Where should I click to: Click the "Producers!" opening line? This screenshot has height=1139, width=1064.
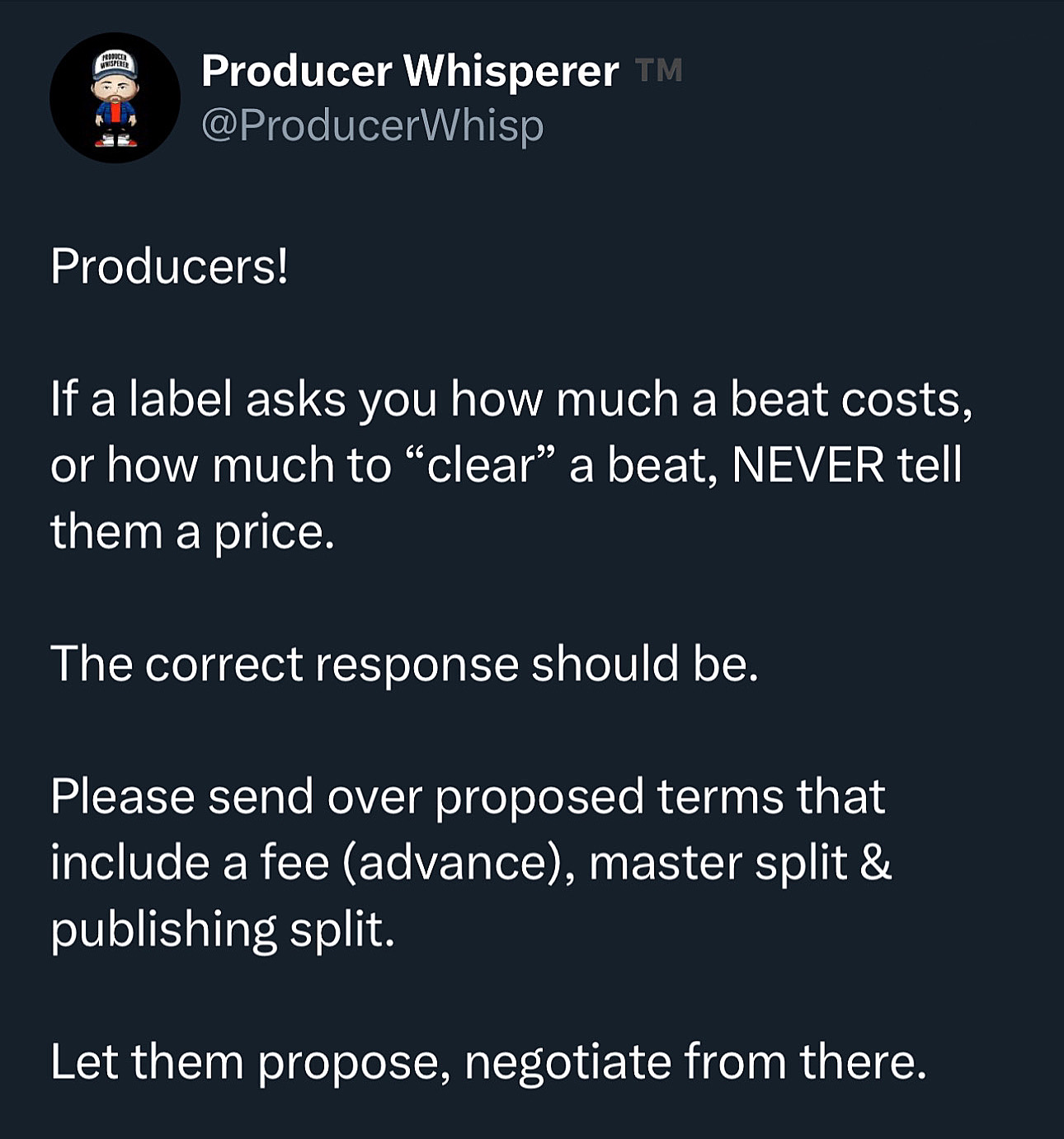pos(170,266)
